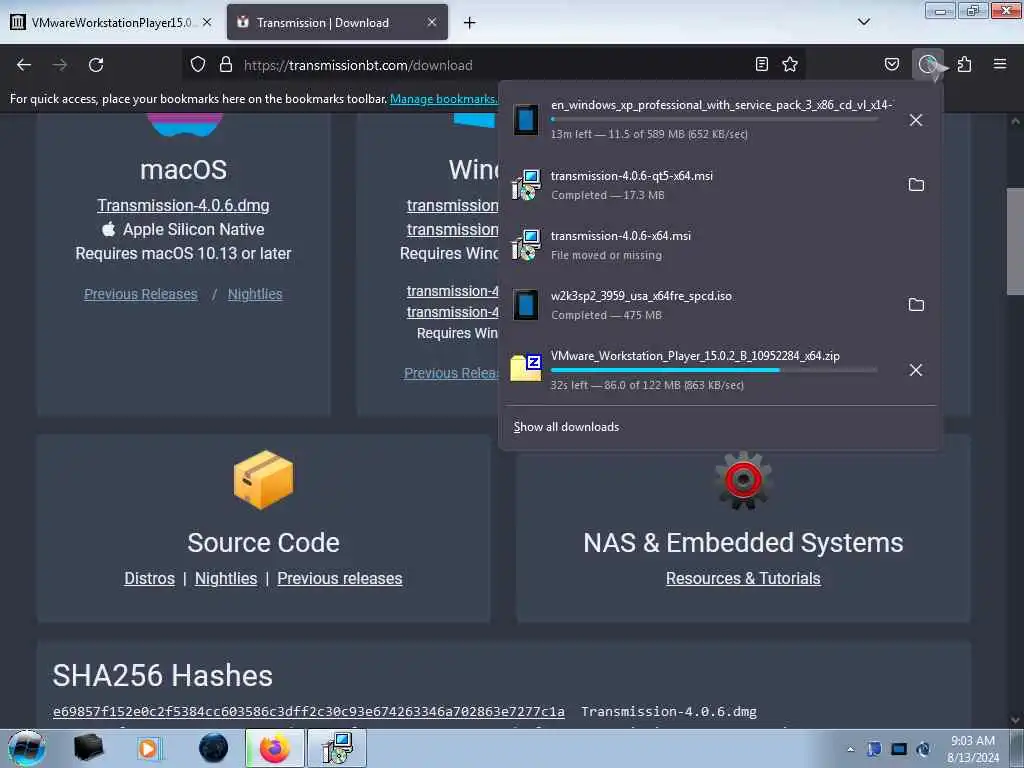
Task: Open the installer item in the taskbar
Action: (337, 748)
